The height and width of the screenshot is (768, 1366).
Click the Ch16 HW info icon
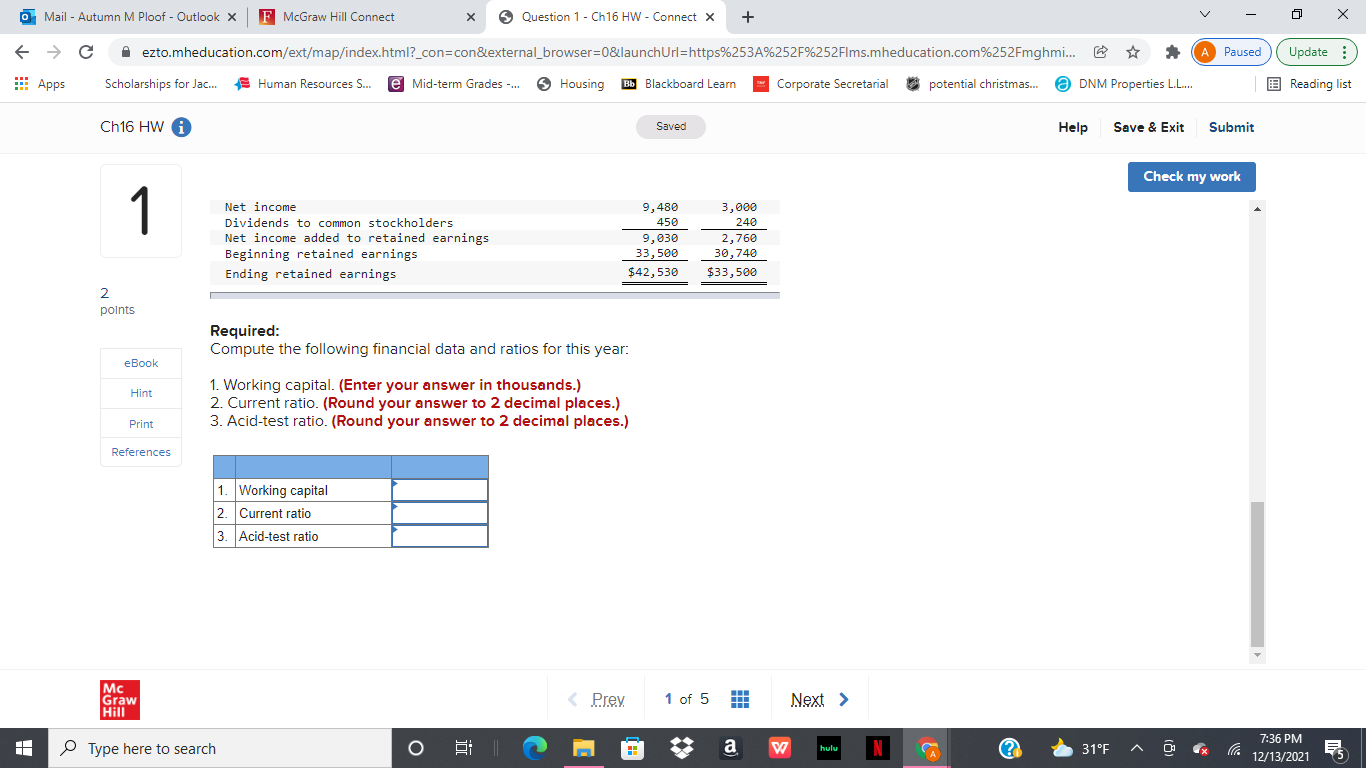click(182, 127)
